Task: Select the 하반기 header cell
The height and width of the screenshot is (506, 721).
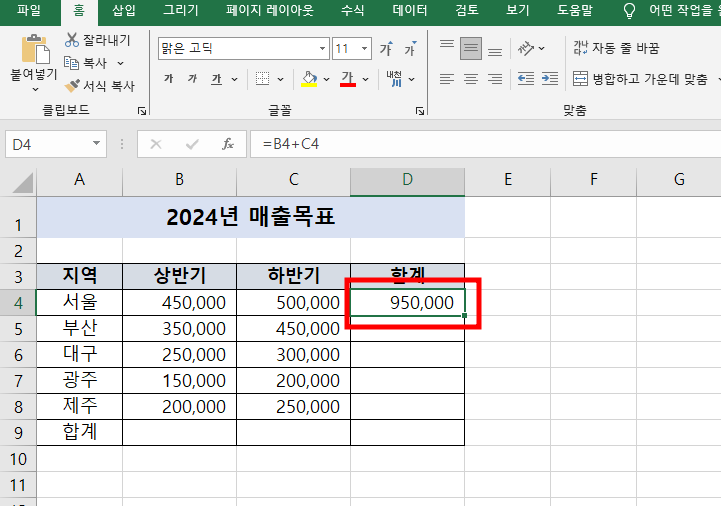Action: [x=293, y=276]
